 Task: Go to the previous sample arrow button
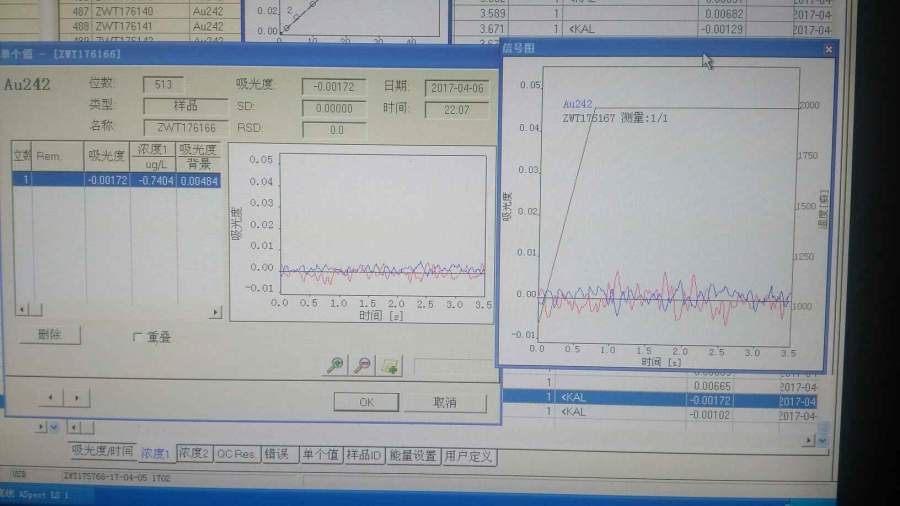click(x=51, y=398)
